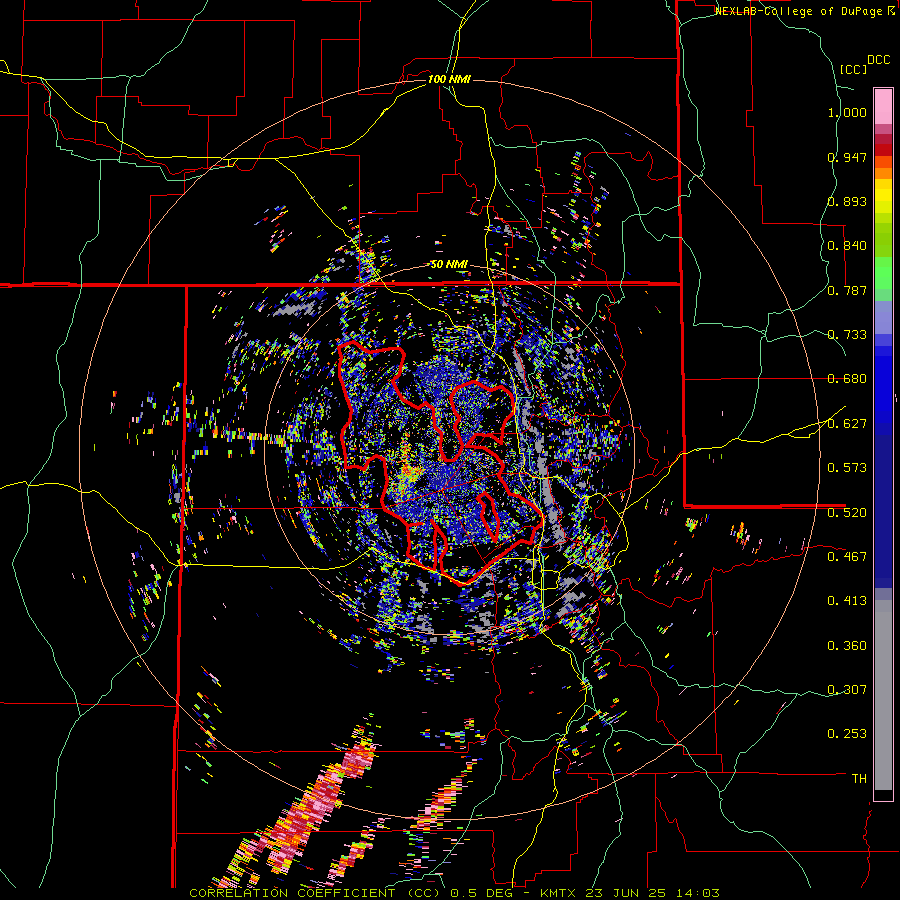Screen dimensions: 900x900
Task: Pick the lavender color bar segment near 0.733
Action: tap(883, 317)
